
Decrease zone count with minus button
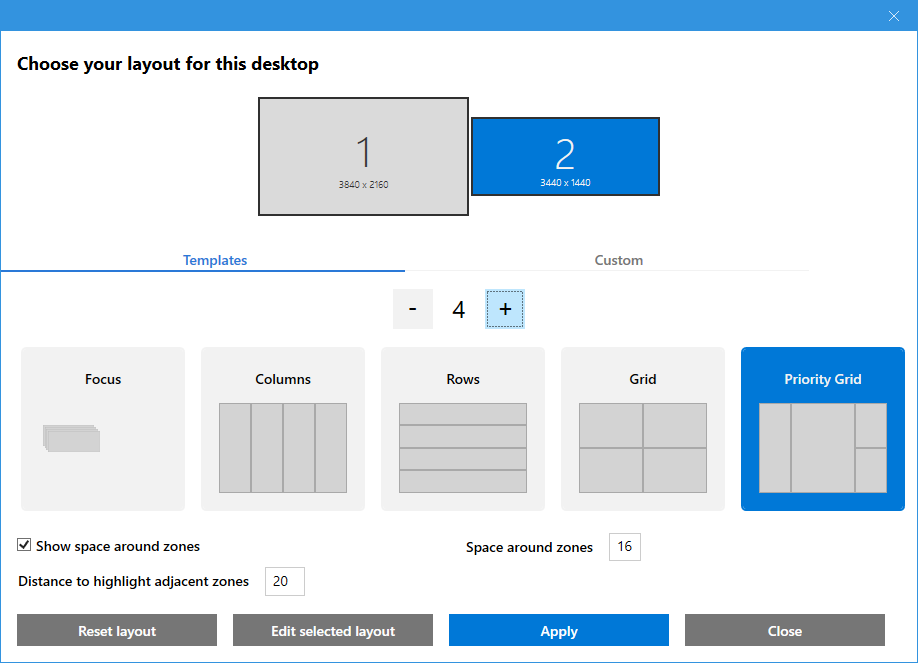(x=413, y=309)
